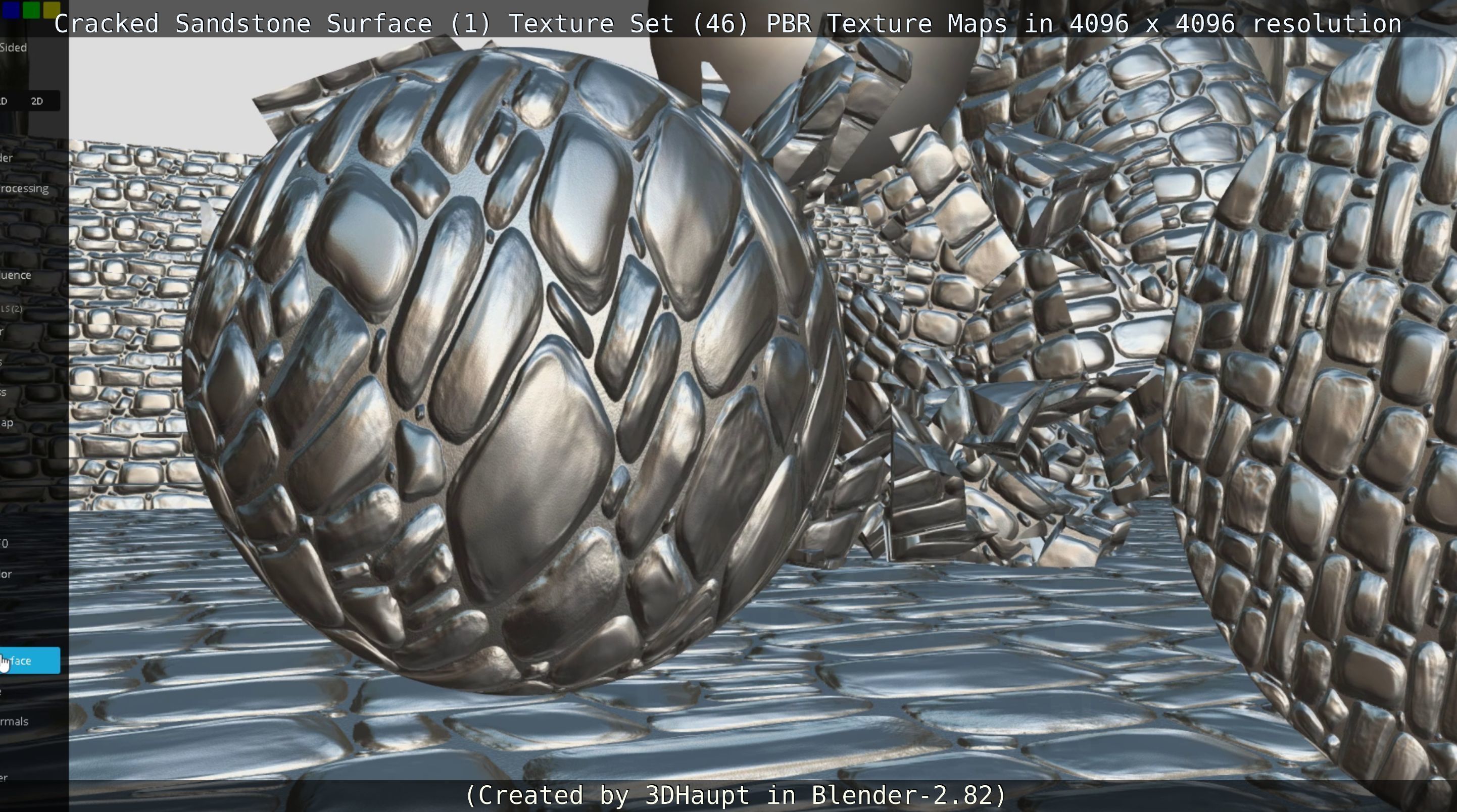Switch to the 2D view tab
The image size is (1457, 812).
coord(37,101)
